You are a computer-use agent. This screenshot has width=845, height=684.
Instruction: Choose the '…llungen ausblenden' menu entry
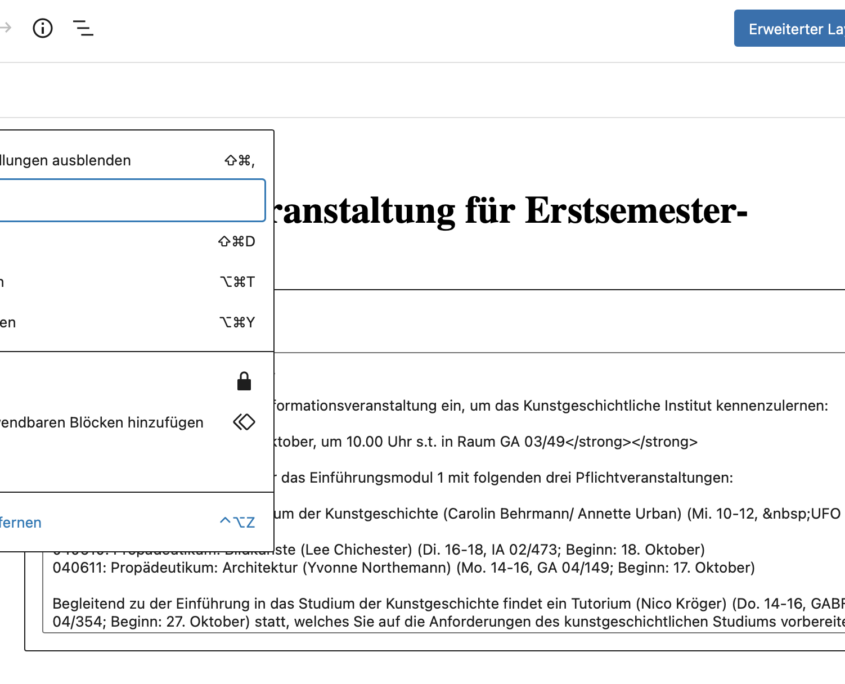[131, 160]
